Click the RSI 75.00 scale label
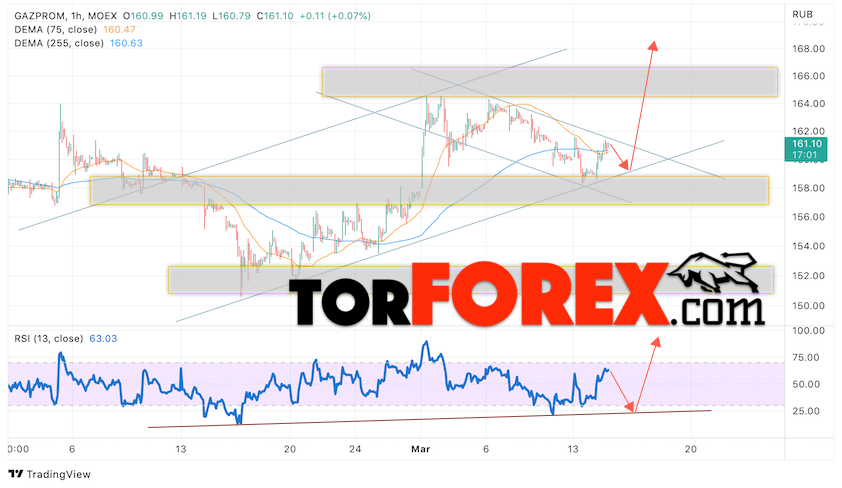Viewport: 842px width, 488px height. (806, 358)
